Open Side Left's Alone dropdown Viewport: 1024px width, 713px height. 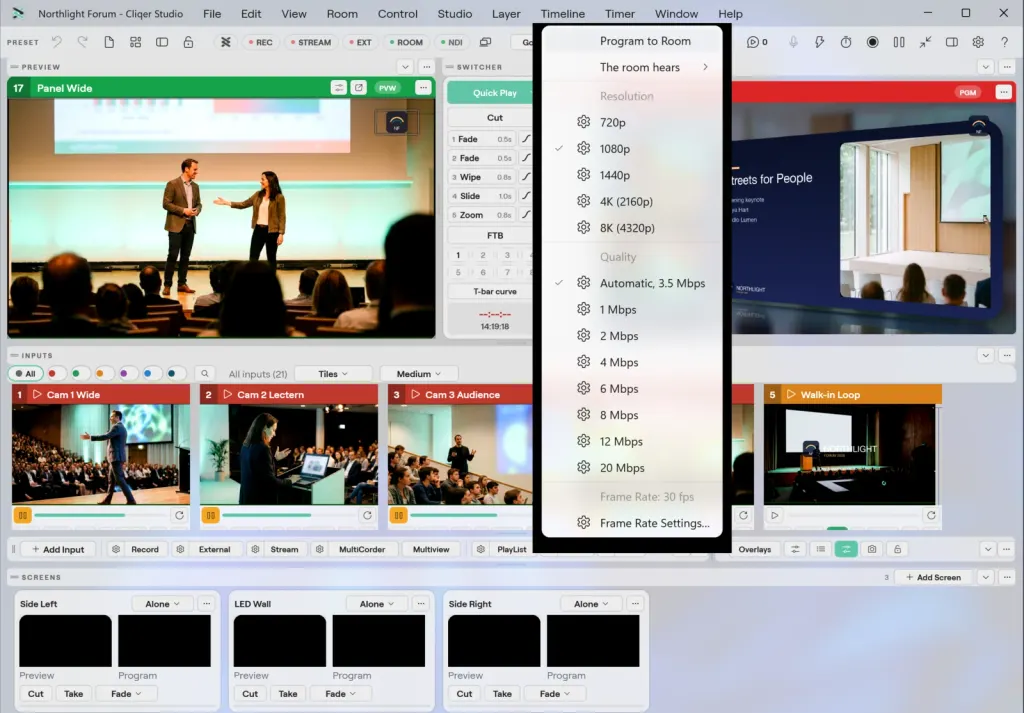coord(163,604)
